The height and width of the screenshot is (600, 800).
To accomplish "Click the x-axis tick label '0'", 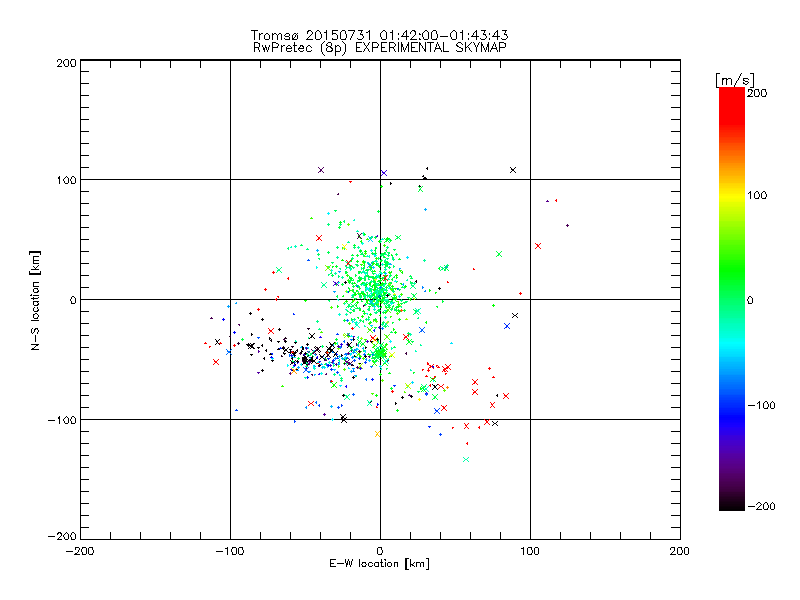I will (380, 551).
